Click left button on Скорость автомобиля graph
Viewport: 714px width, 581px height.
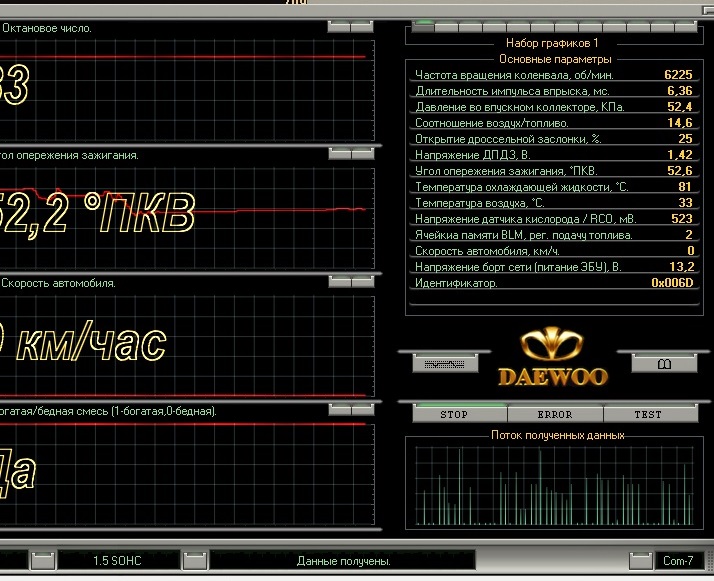click(x=340, y=282)
